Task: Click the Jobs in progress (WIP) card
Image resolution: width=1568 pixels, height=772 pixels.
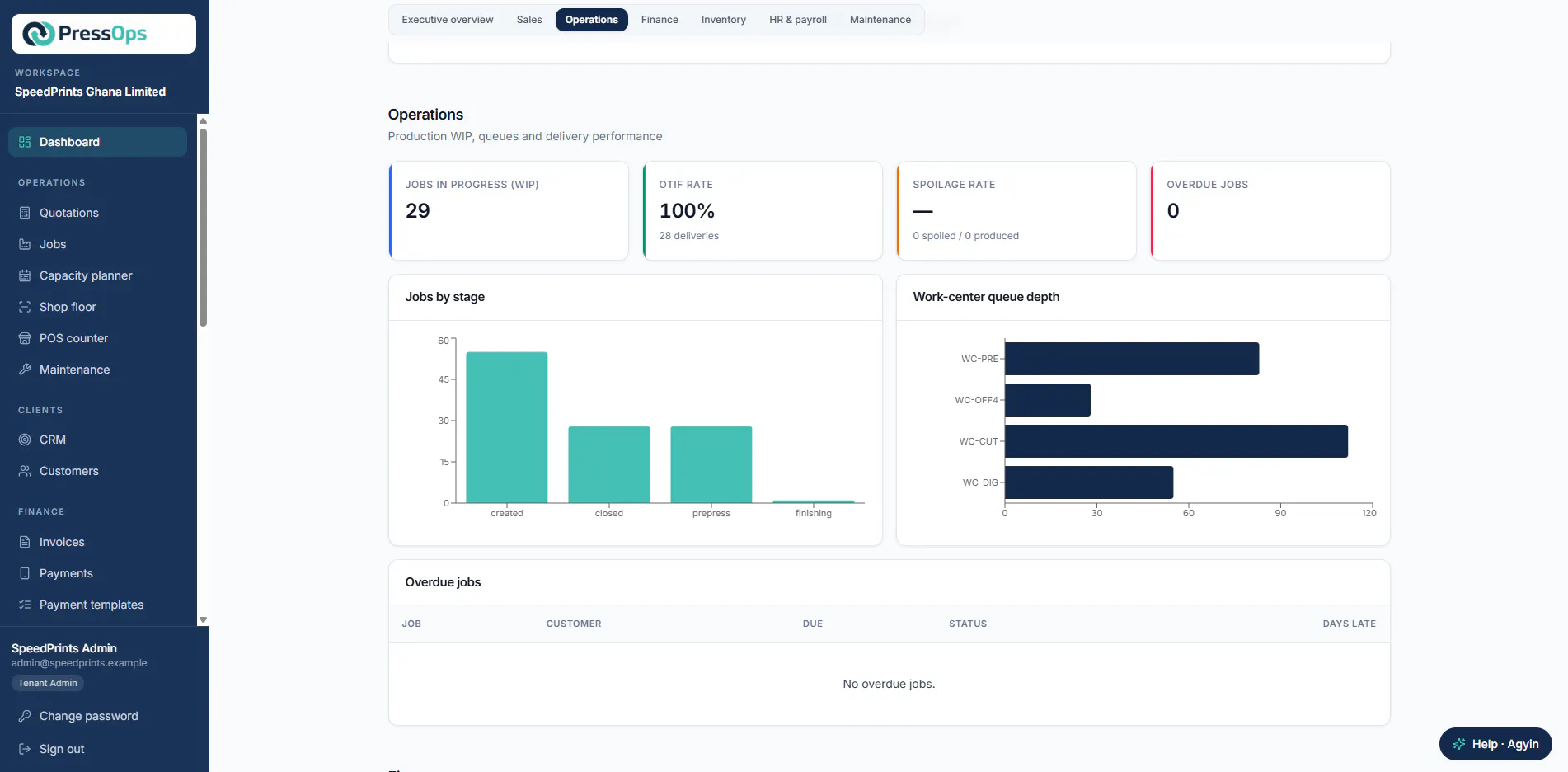Action: 509,210
